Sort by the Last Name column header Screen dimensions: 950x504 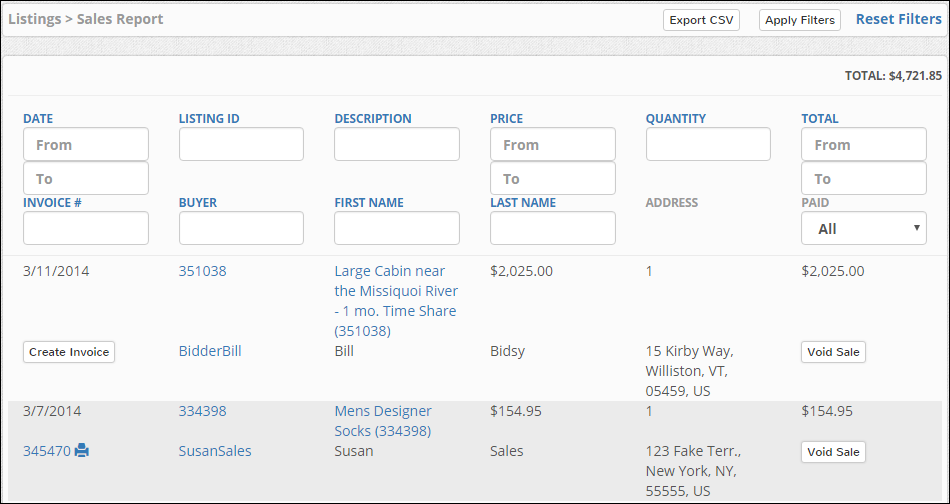tap(523, 203)
